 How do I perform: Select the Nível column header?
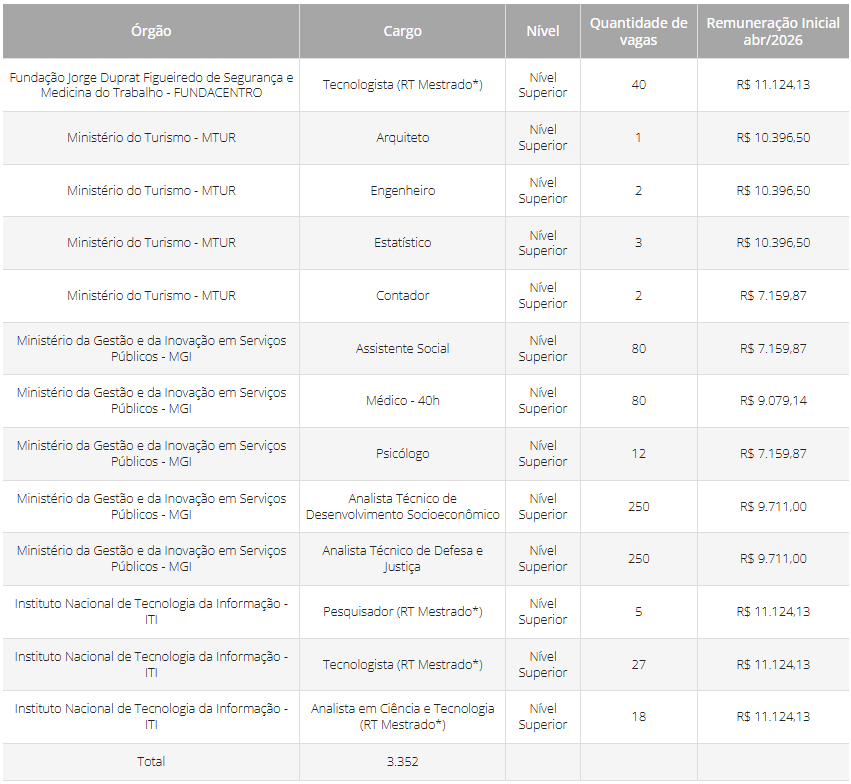pos(543,31)
